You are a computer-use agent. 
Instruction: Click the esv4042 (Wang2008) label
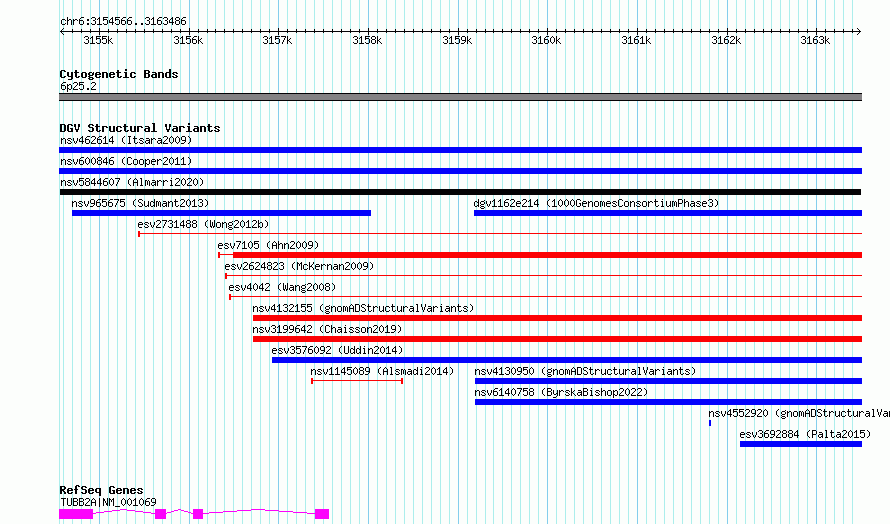(x=282, y=287)
